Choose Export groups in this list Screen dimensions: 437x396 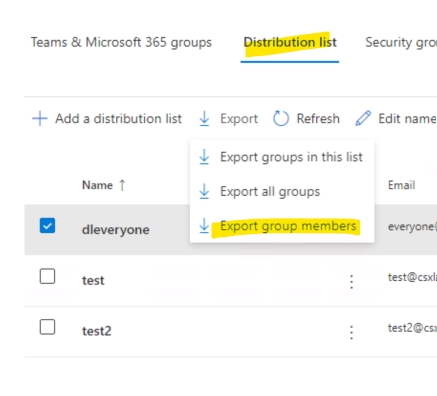point(291,157)
